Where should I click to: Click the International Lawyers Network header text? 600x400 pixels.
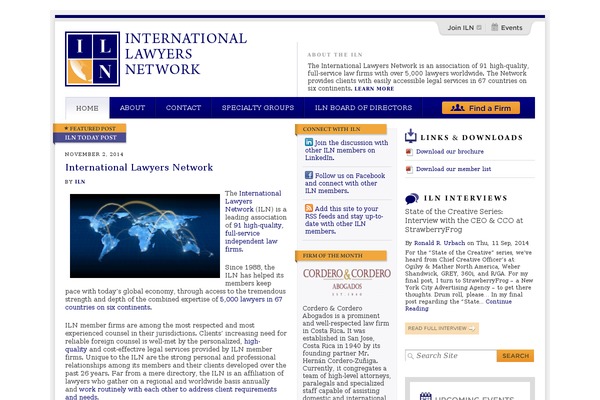186,54
